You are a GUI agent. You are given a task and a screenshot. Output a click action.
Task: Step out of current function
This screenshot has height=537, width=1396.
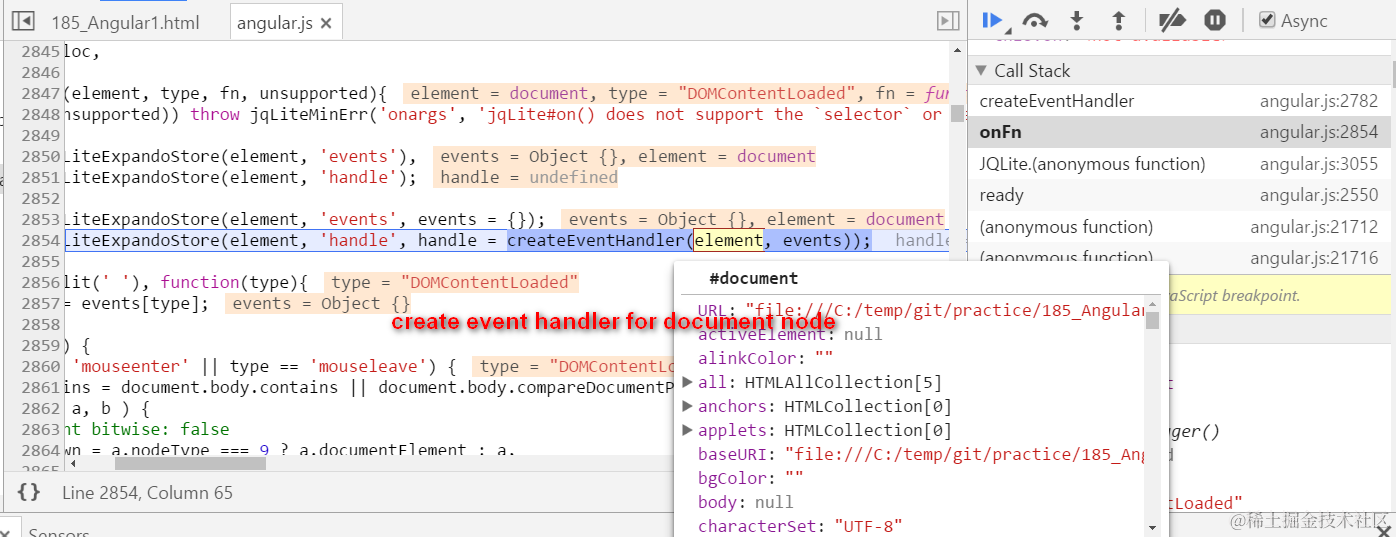click(1119, 20)
